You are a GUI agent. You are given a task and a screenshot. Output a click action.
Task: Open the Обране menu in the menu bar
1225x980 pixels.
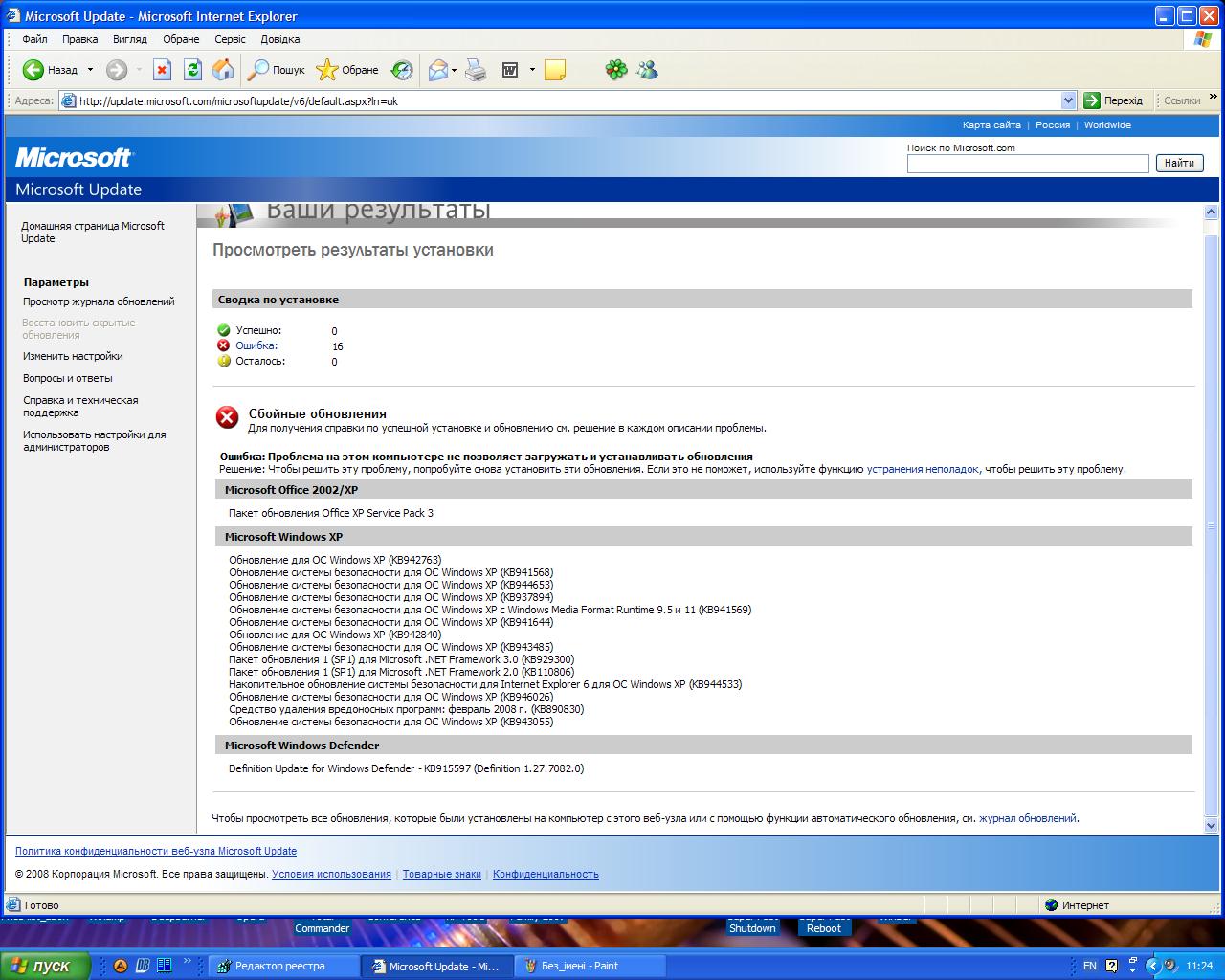click(181, 39)
